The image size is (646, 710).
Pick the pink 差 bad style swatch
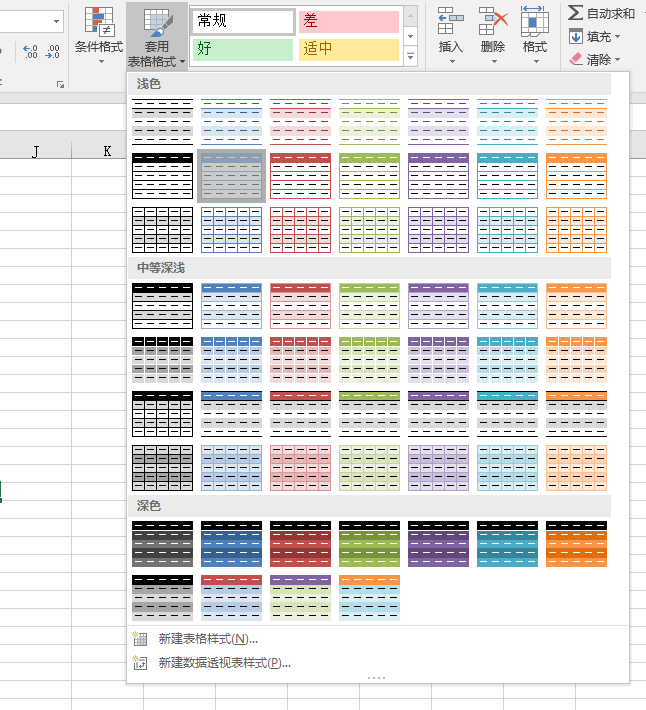(x=347, y=21)
